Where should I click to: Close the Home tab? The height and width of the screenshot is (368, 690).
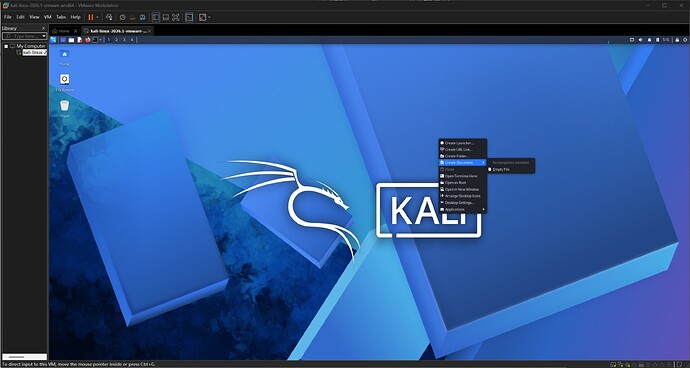point(76,31)
